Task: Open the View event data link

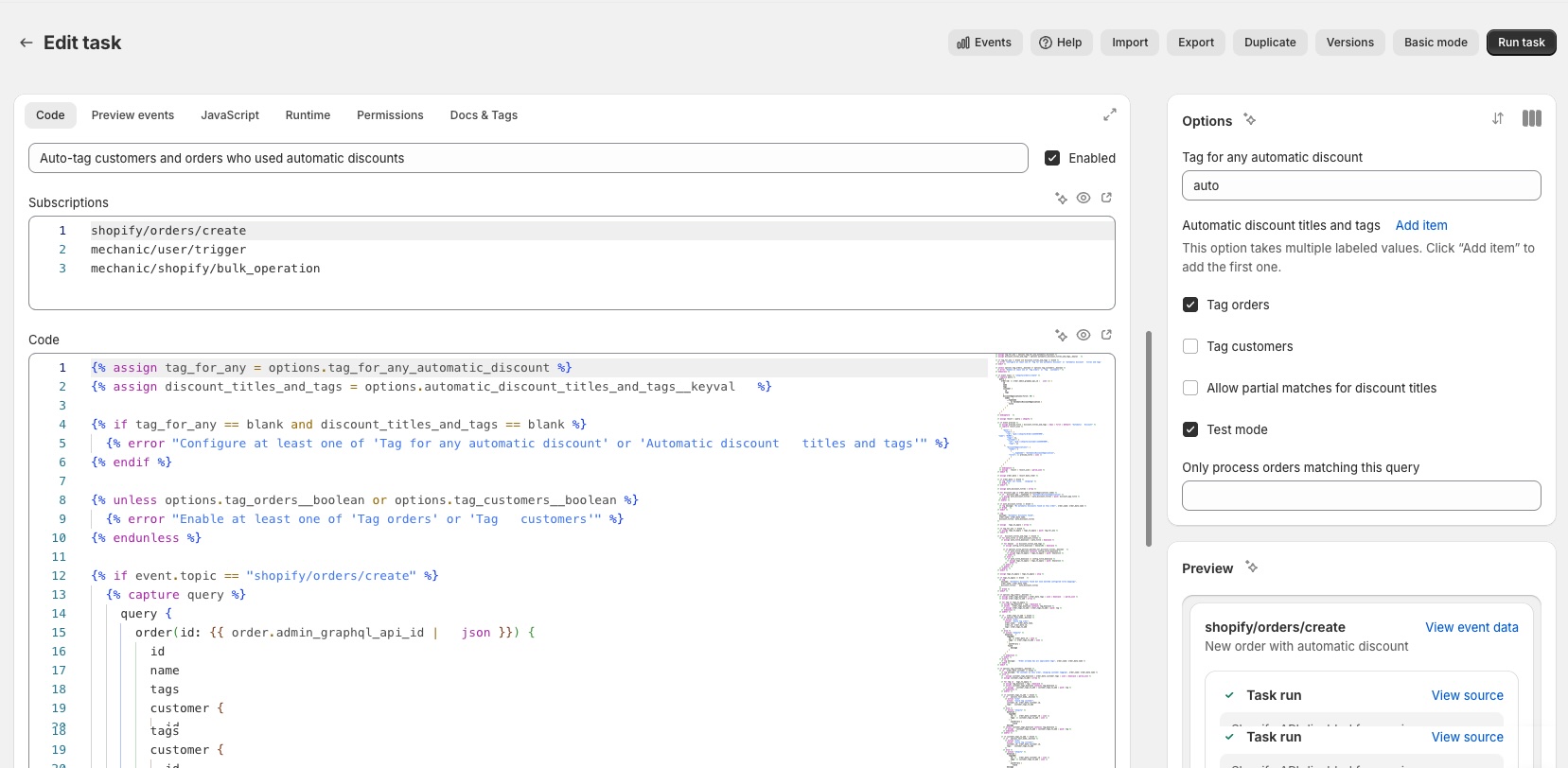Action: (1471, 627)
